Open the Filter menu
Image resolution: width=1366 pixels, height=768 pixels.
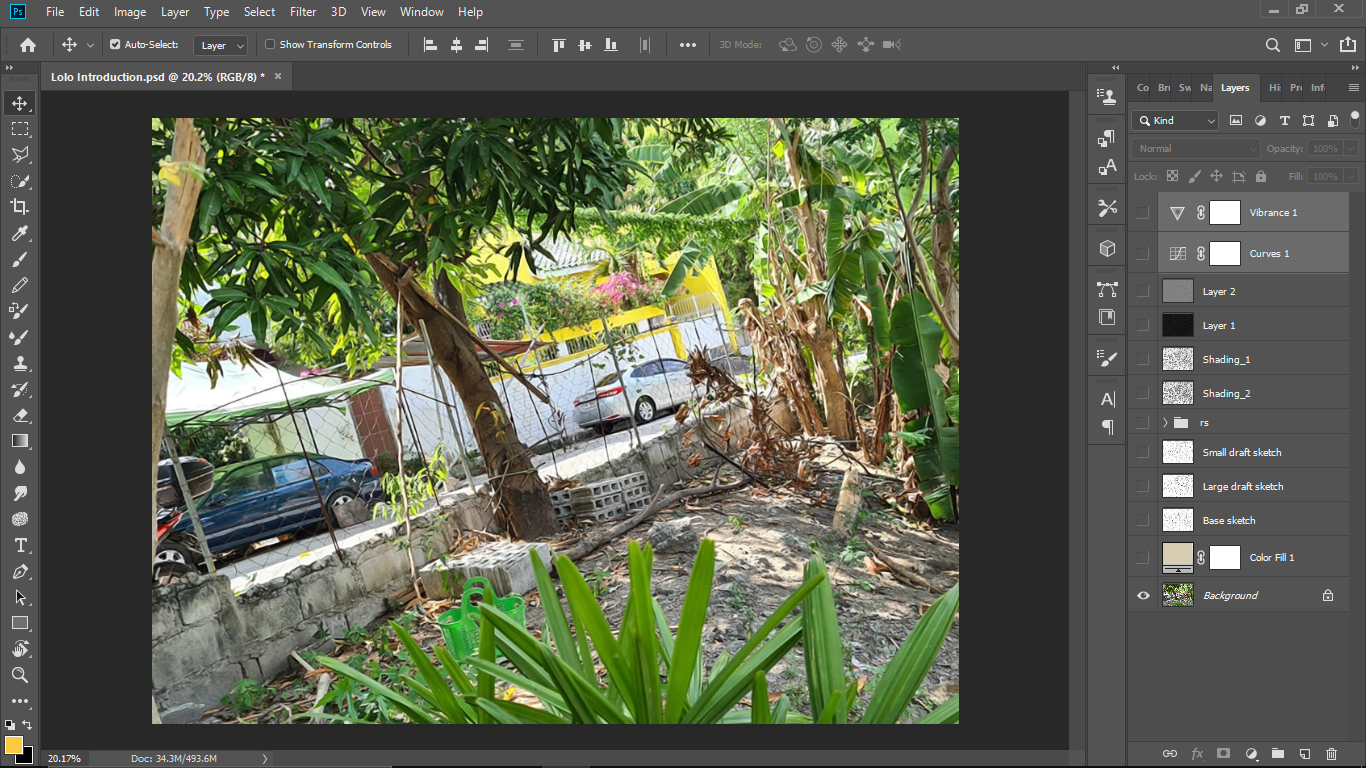click(302, 12)
